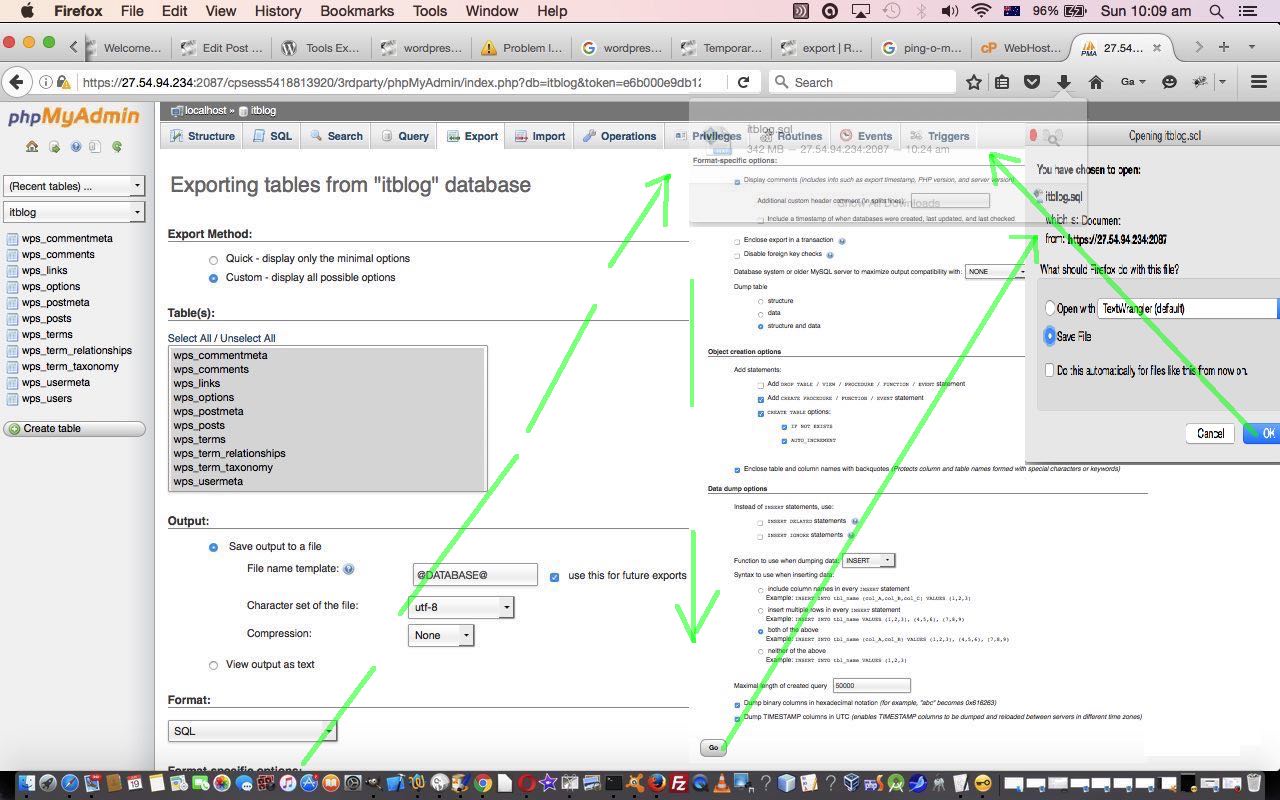Screen dimensions: 1280x800
Task: Click the phpMyAdmin logo
Action: click(x=73, y=117)
